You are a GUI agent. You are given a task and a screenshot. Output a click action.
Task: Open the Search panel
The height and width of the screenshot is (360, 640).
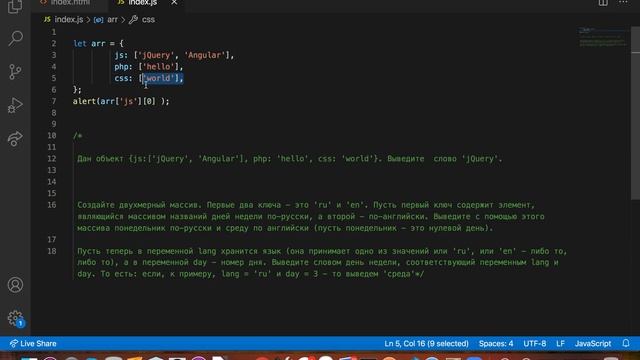click(x=15, y=38)
